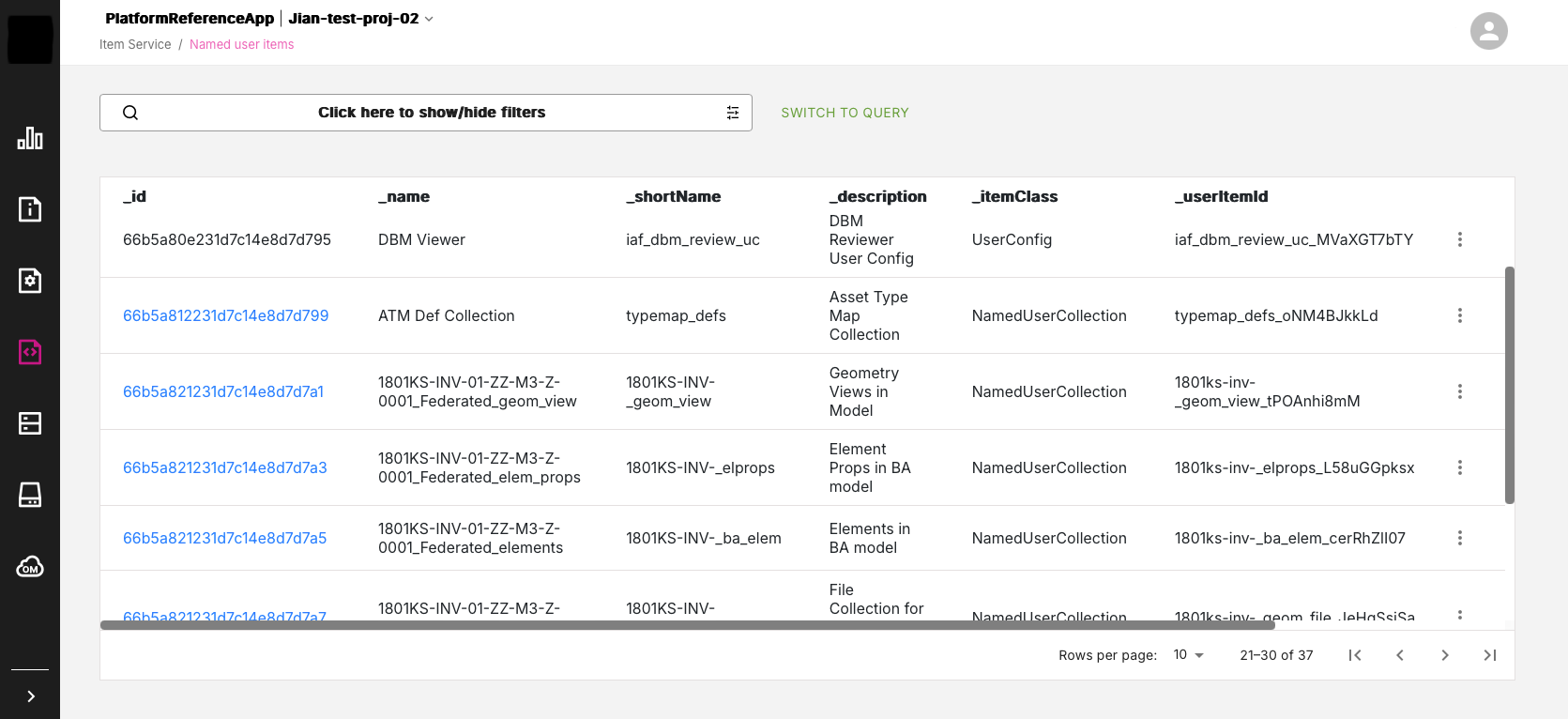Open item link 66b5a812231d7c14e8d7d799
The width and height of the screenshot is (1568, 719).
(x=225, y=315)
